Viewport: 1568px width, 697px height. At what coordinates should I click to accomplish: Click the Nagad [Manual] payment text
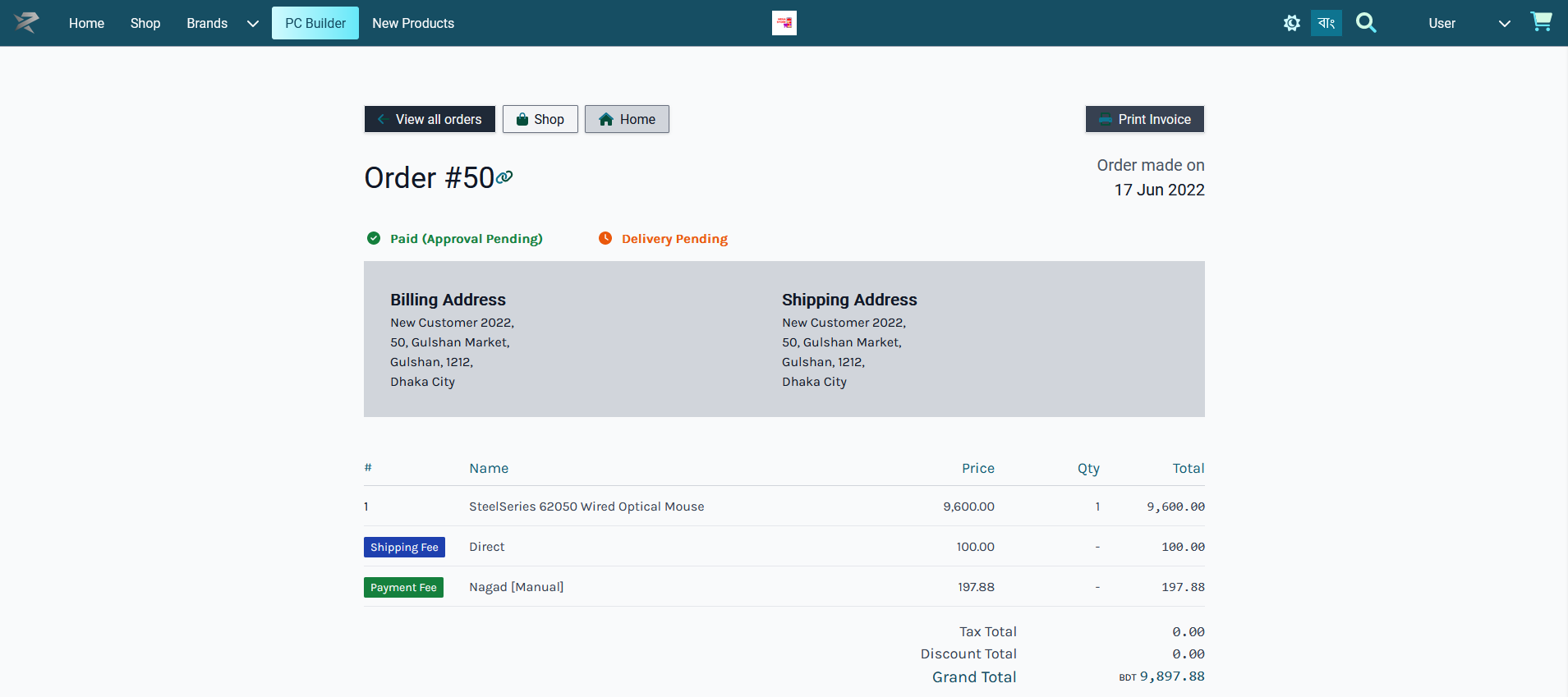(517, 587)
